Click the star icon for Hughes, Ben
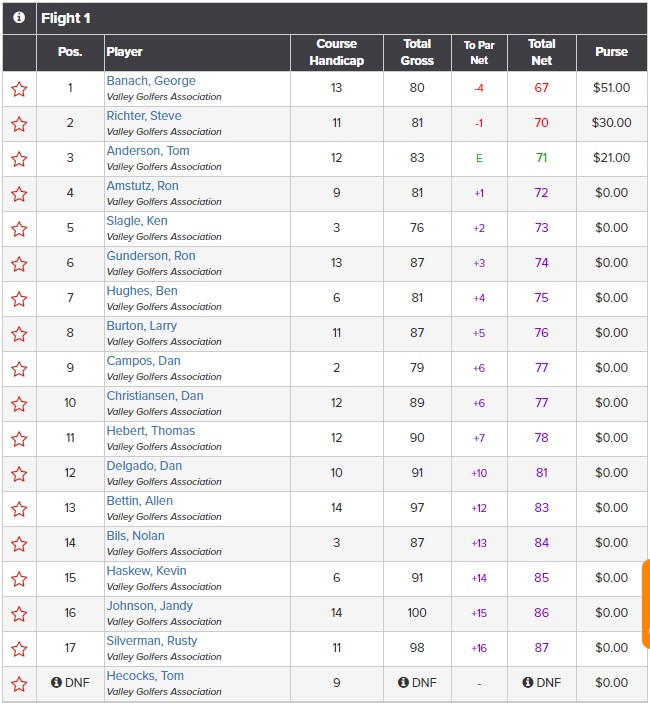650x703 pixels. coord(19,299)
